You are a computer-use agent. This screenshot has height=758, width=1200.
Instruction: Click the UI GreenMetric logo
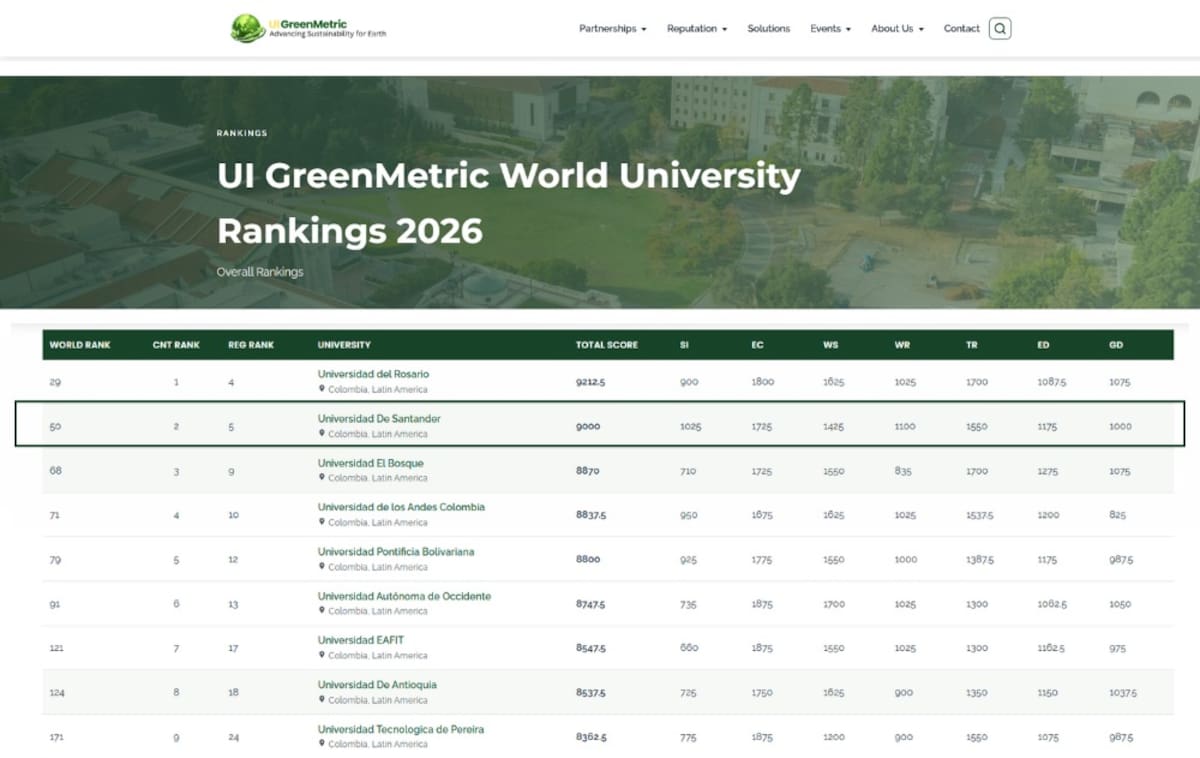(x=308, y=28)
